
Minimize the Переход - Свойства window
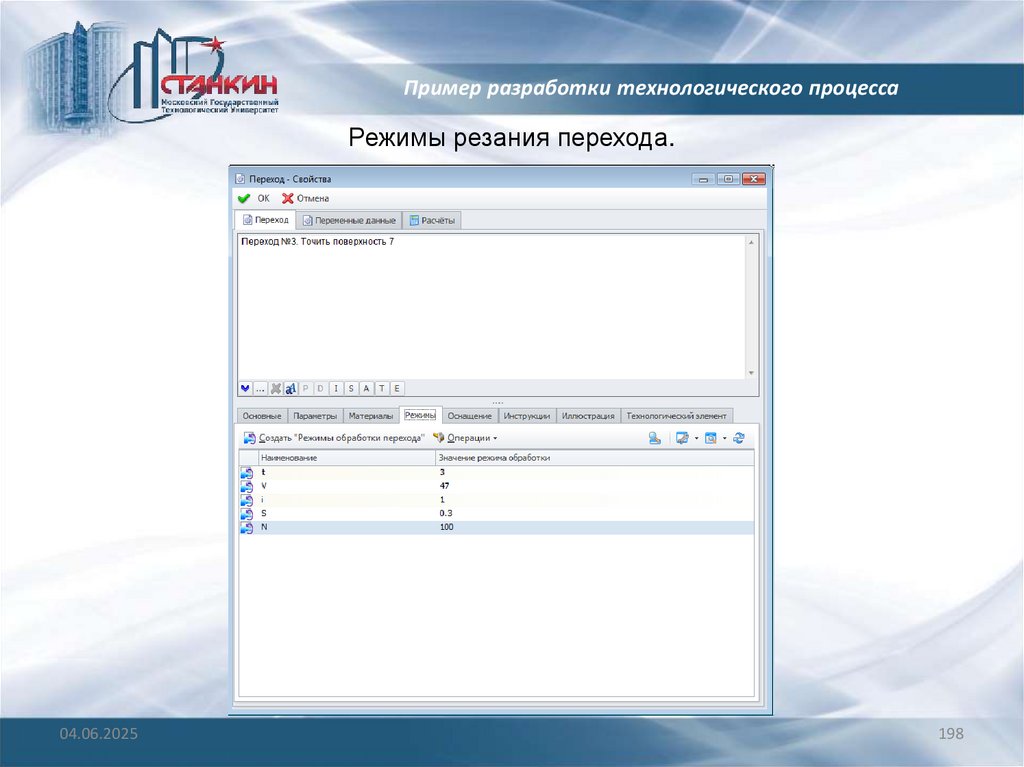pos(703,179)
